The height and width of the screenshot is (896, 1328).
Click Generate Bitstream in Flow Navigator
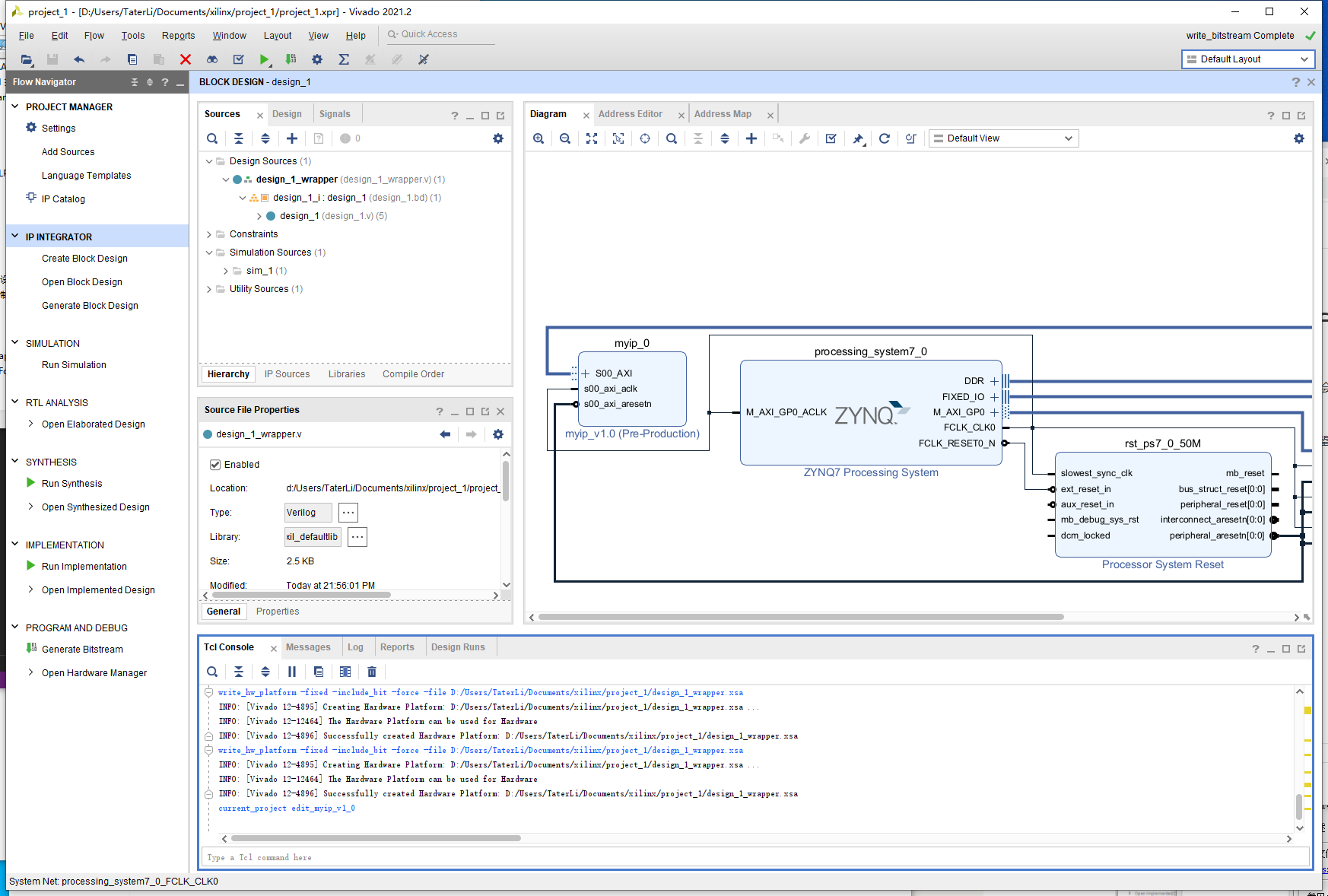(x=82, y=650)
